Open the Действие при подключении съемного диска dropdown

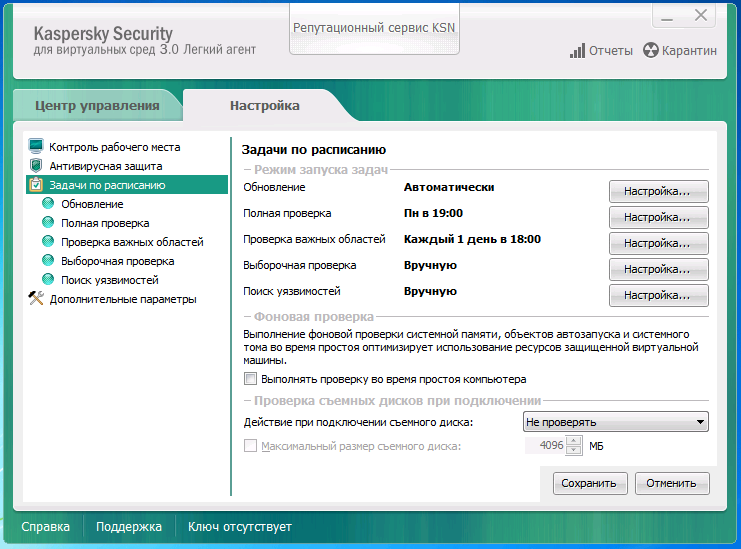click(616, 422)
